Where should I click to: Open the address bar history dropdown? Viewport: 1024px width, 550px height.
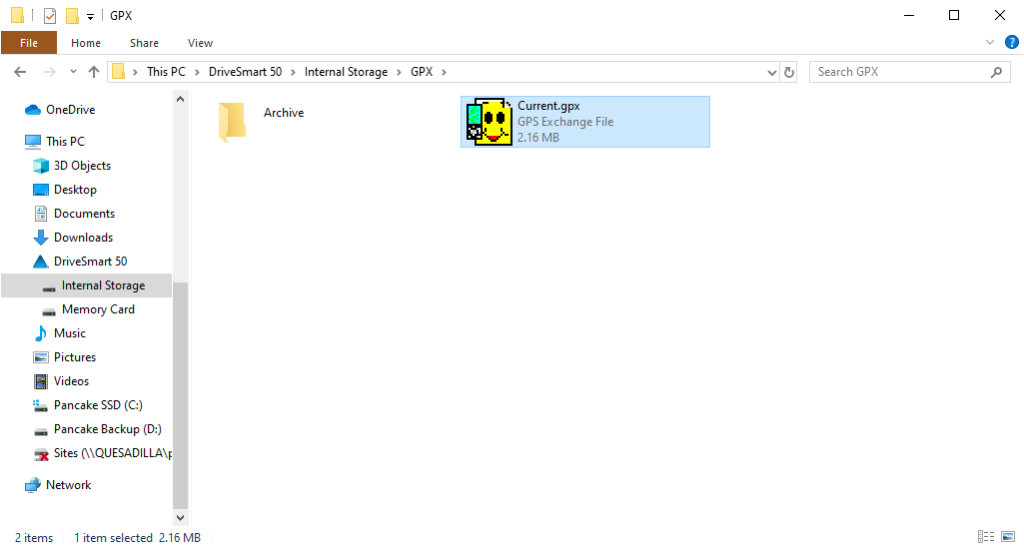pos(772,73)
